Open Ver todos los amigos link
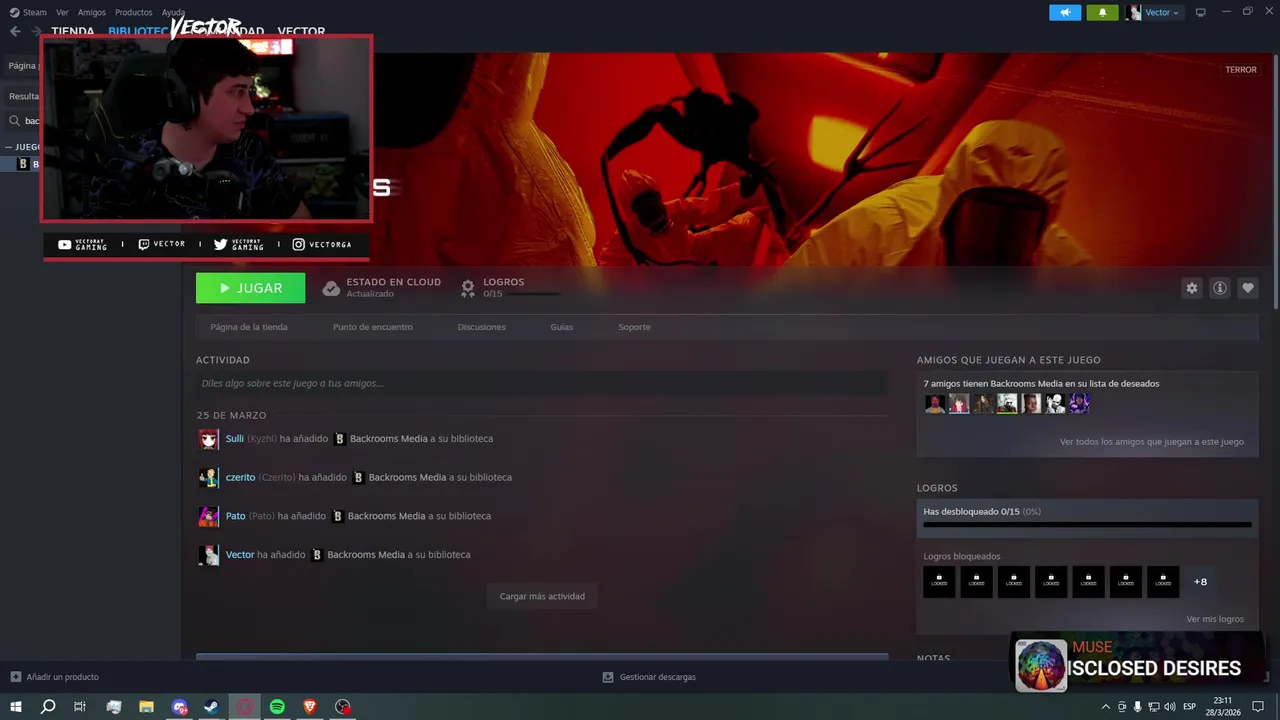 [x=1152, y=441]
